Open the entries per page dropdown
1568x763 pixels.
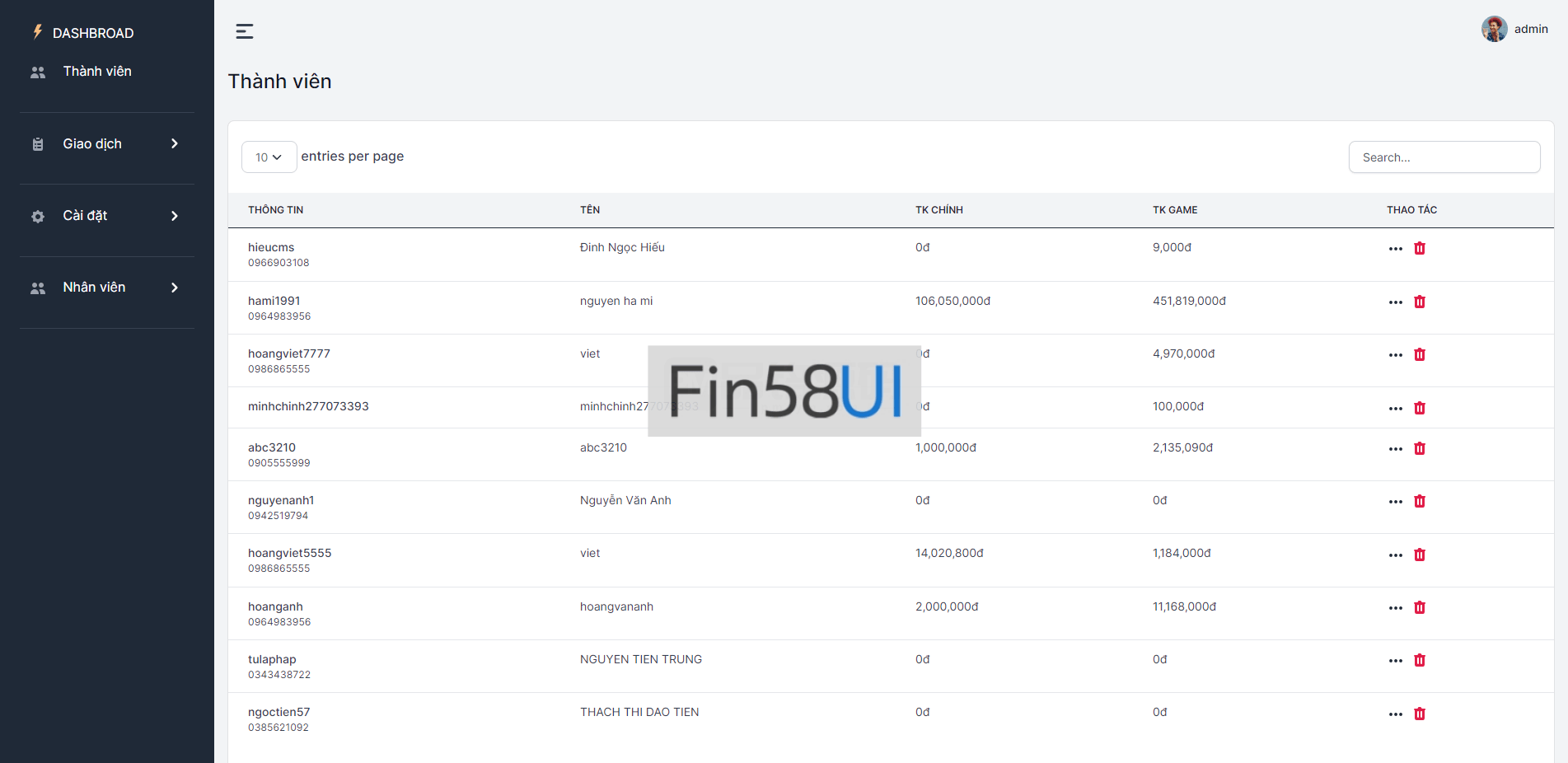(x=269, y=157)
